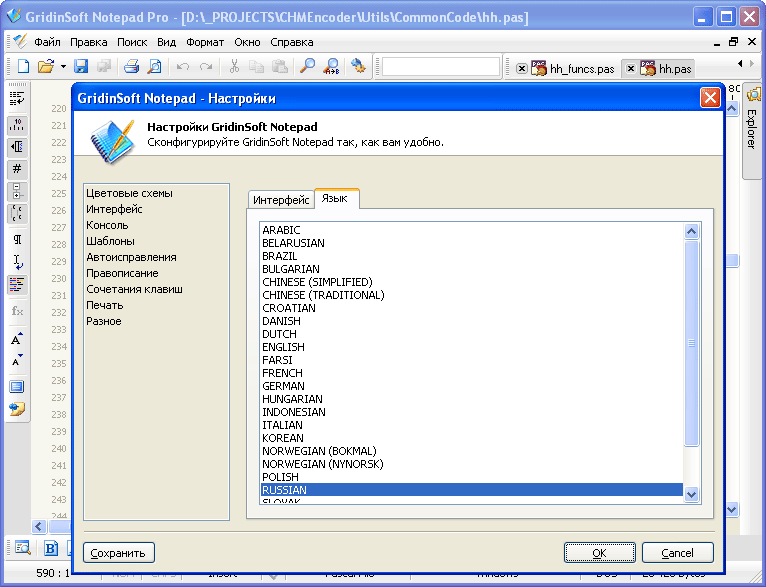Screen dimensions: 766x587
Task: Choose FRENCH in the language list
Action: [472, 373]
